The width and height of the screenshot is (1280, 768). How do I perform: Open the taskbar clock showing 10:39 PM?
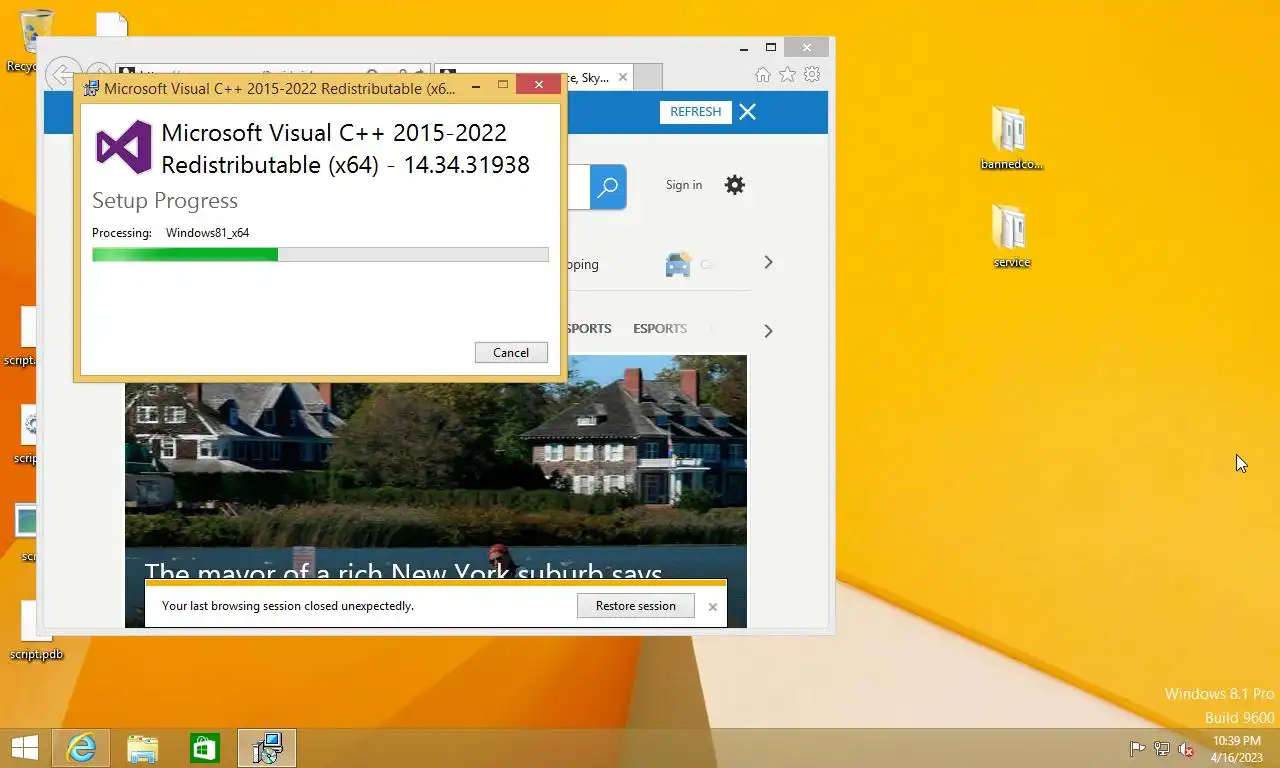(x=1237, y=749)
